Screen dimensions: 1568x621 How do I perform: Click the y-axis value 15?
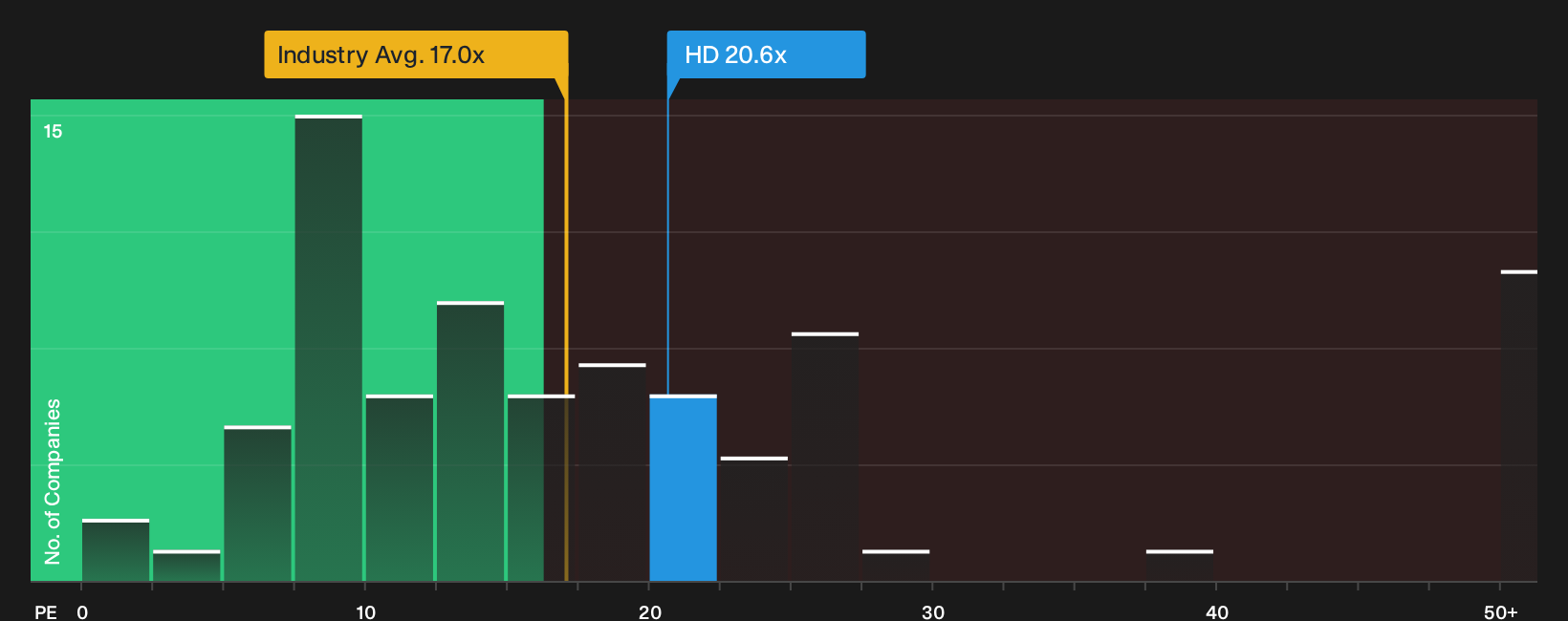click(53, 132)
